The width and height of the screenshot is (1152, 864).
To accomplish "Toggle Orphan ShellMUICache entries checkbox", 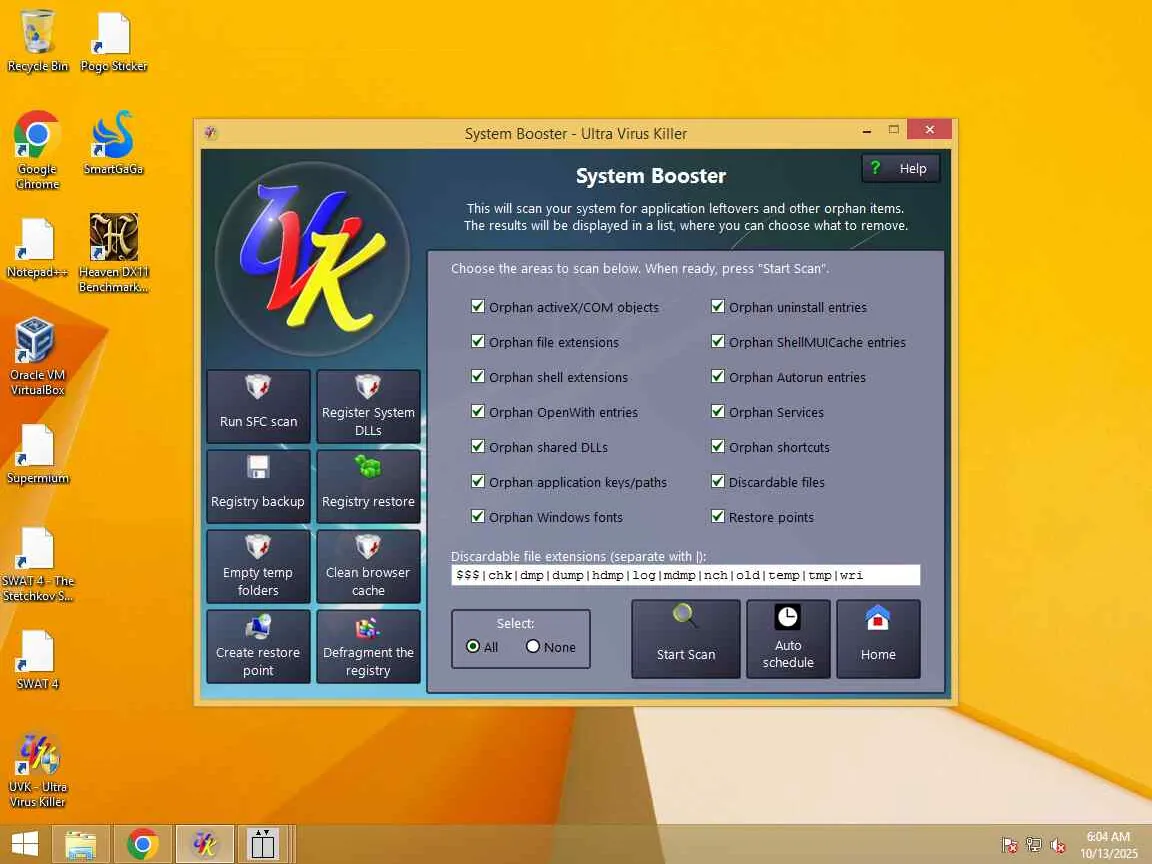I will tap(718, 342).
